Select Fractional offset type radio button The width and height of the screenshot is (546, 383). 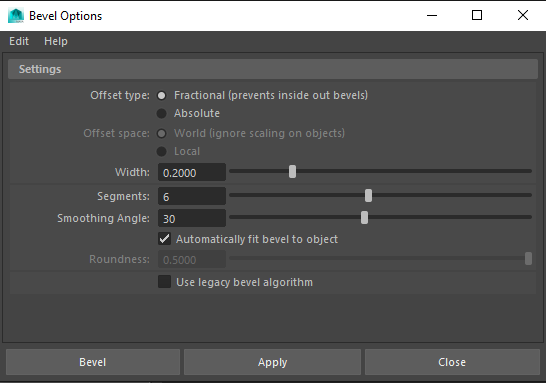pyautogui.click(x=162, y=95)
